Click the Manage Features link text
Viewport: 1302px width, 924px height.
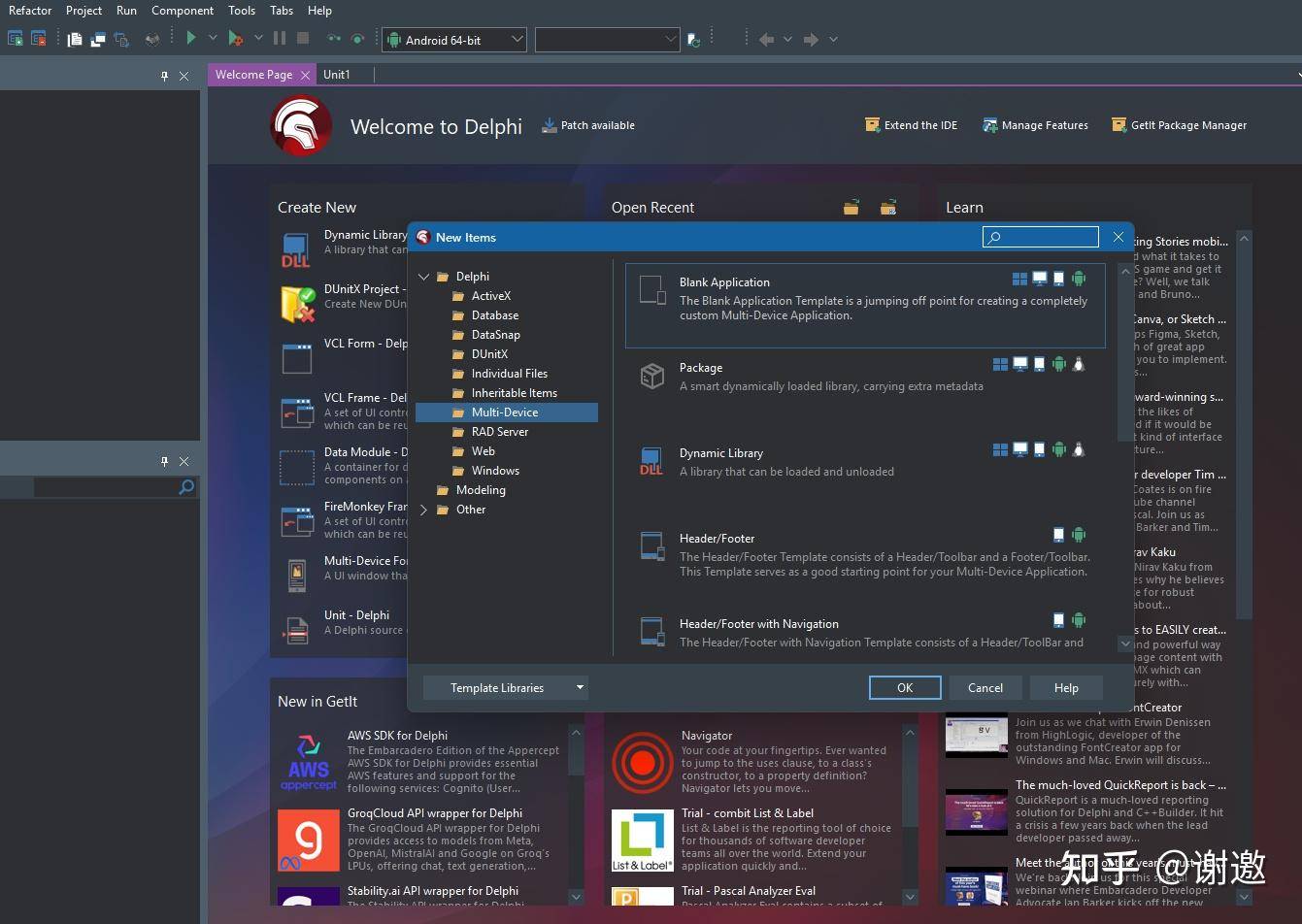[1045, 125]
